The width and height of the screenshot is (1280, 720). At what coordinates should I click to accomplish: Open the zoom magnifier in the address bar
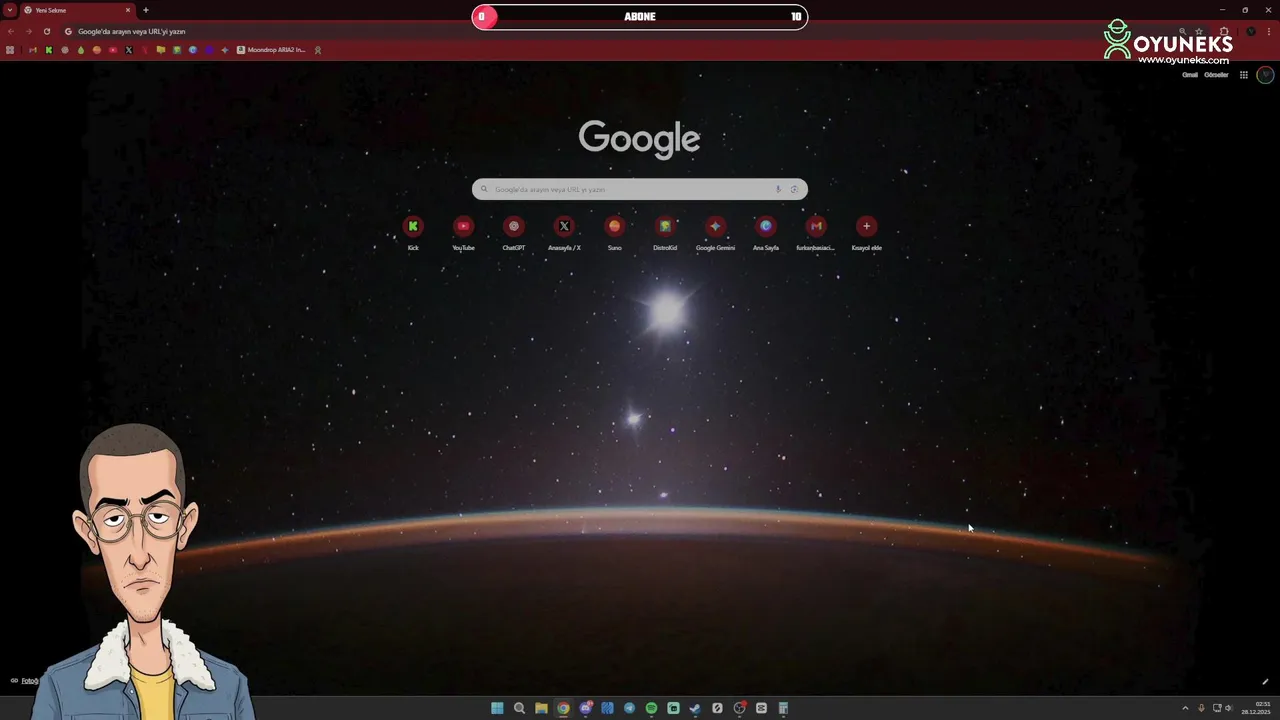point(1183,31)
